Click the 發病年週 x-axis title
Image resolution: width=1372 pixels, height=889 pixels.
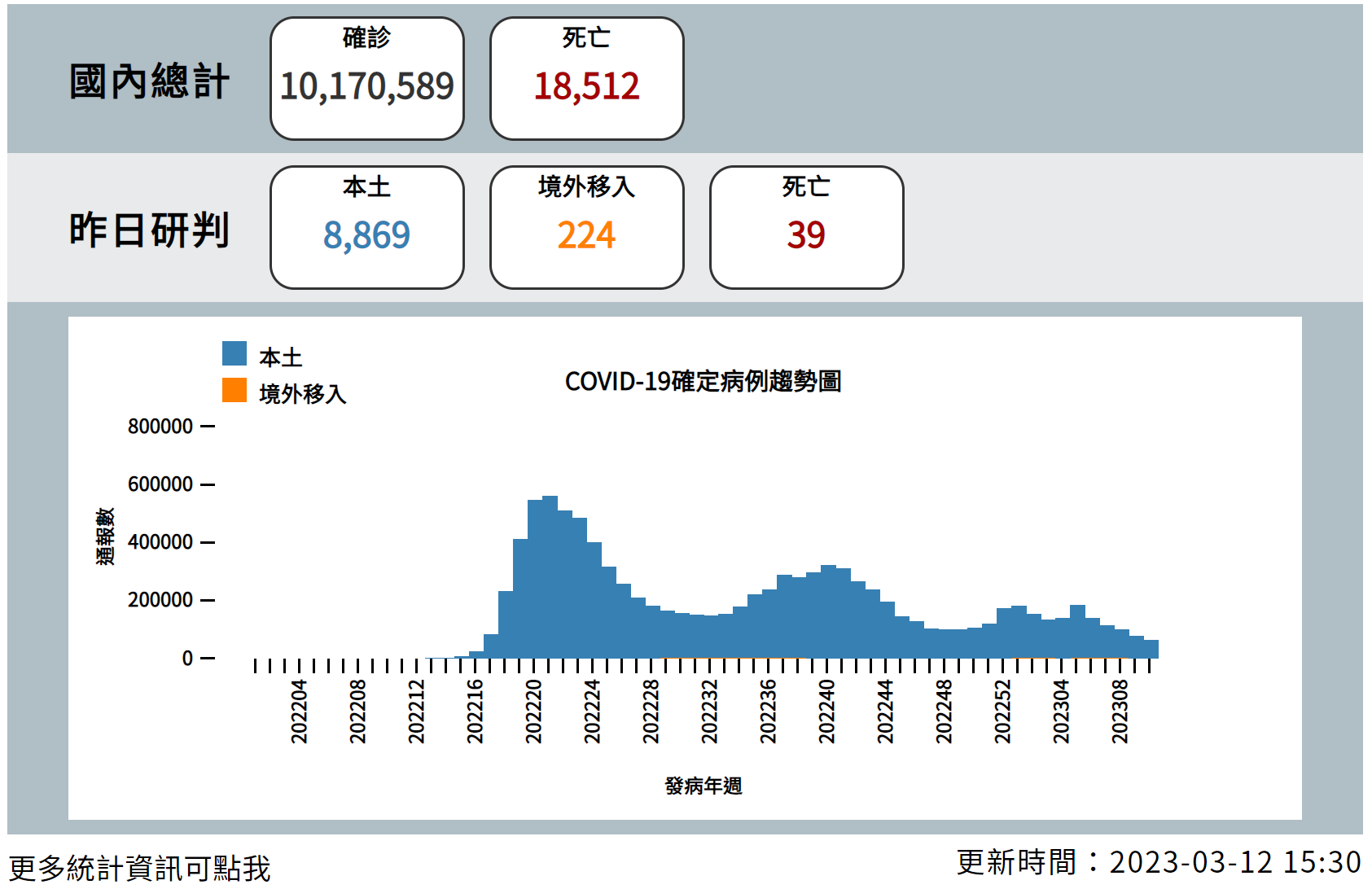[x=703, y=786]
